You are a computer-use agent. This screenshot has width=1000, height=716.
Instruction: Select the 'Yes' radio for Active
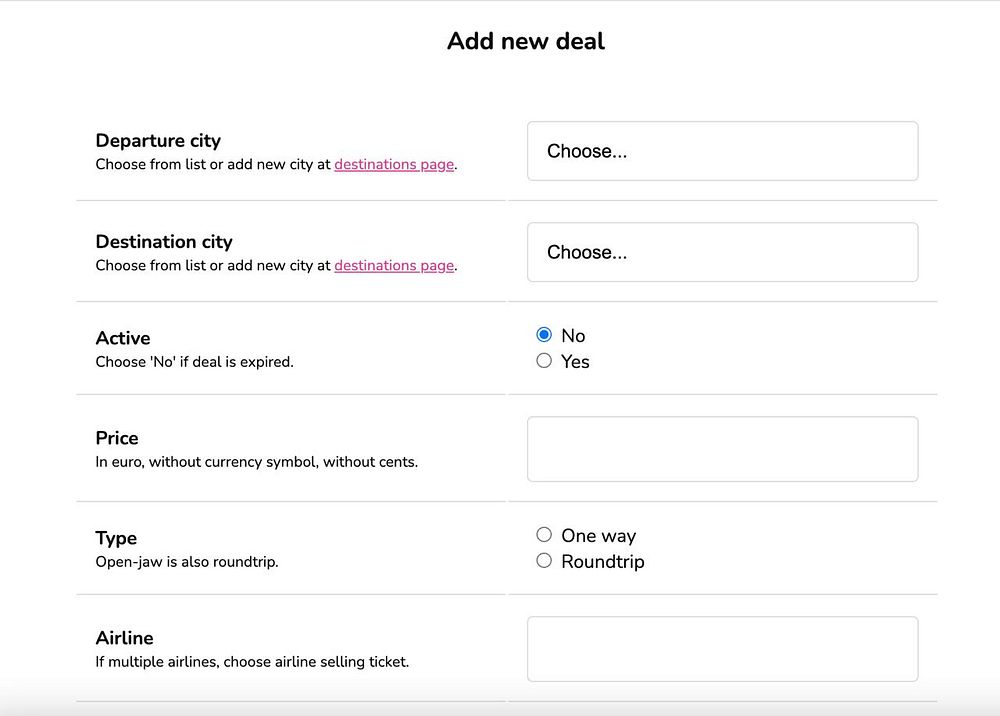[544, 361]
